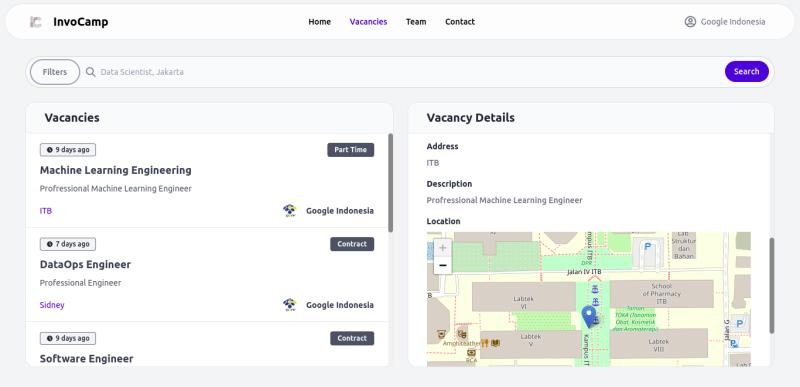
Task: Open the Vacancies nav item
Action: pos(368,22)
